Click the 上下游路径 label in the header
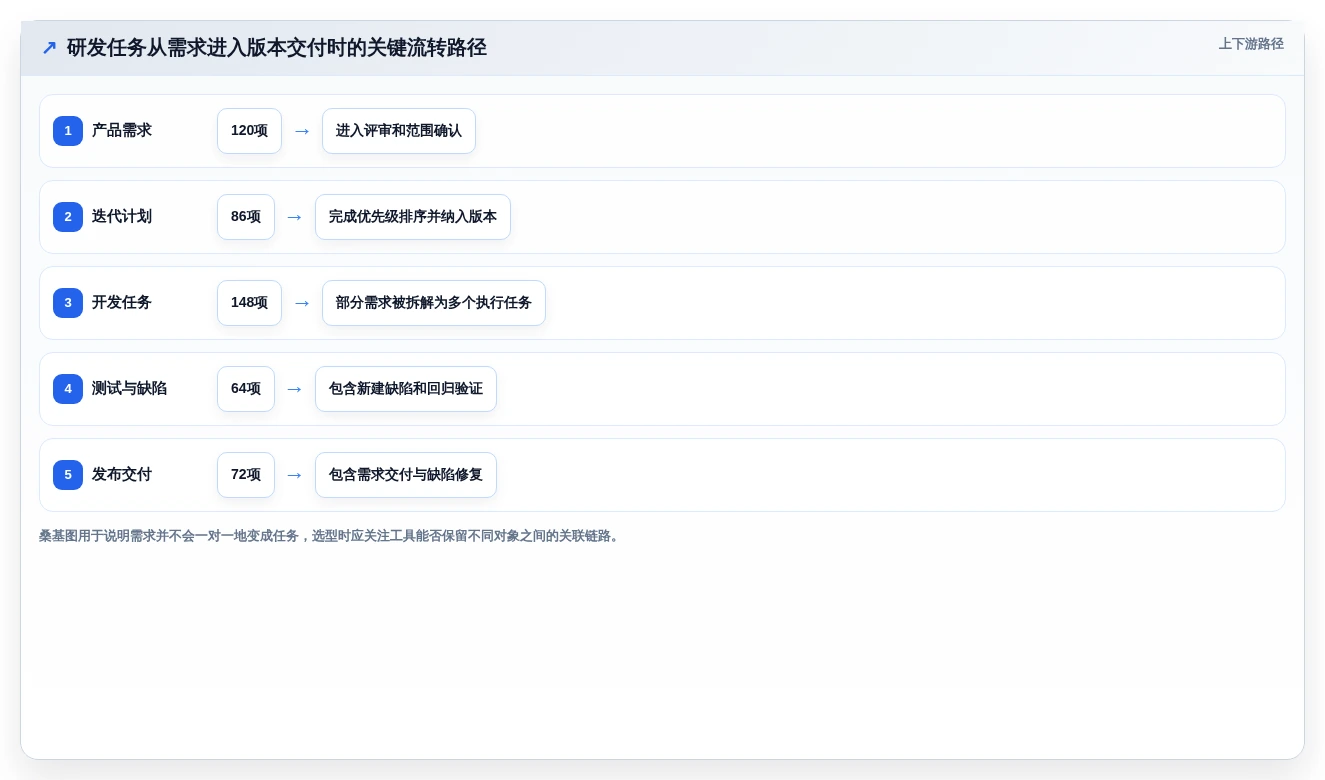The width and height of the screenshot is (1325, 780). pos(1251,44)
